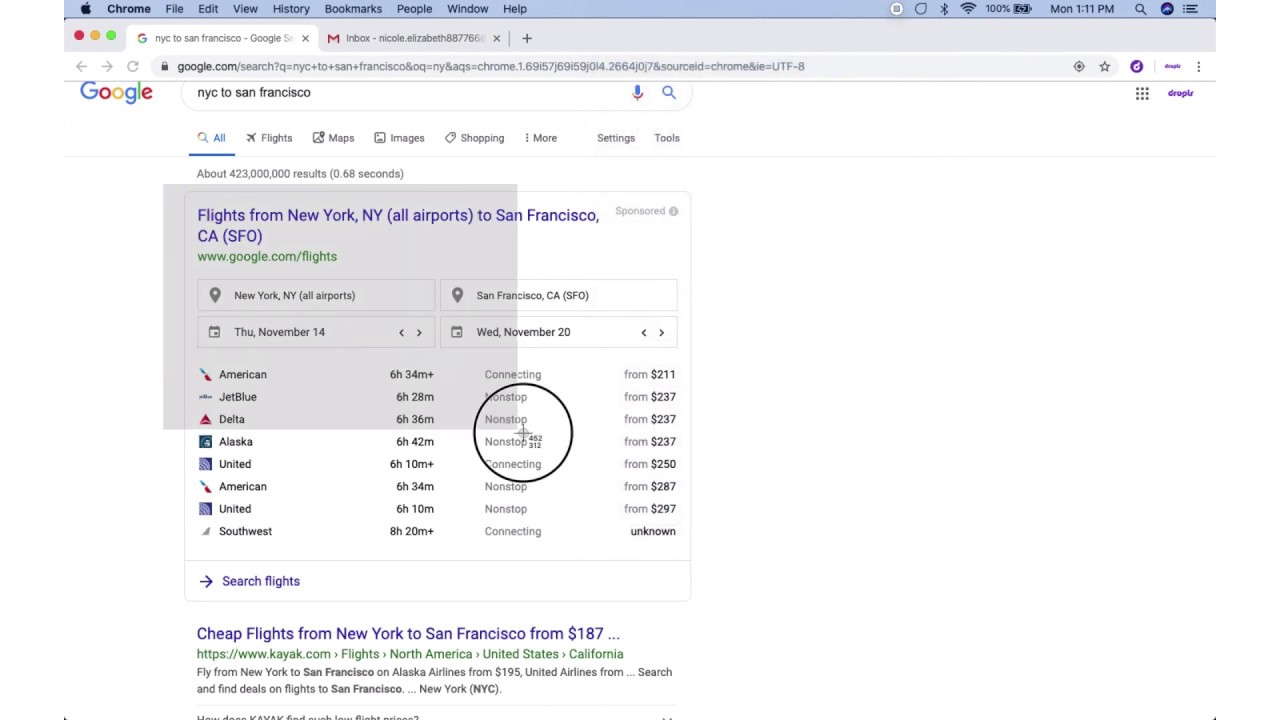Switch to Maps search tab
Image resolution: width=1280 pixels, height=720 pixels.
334,138
